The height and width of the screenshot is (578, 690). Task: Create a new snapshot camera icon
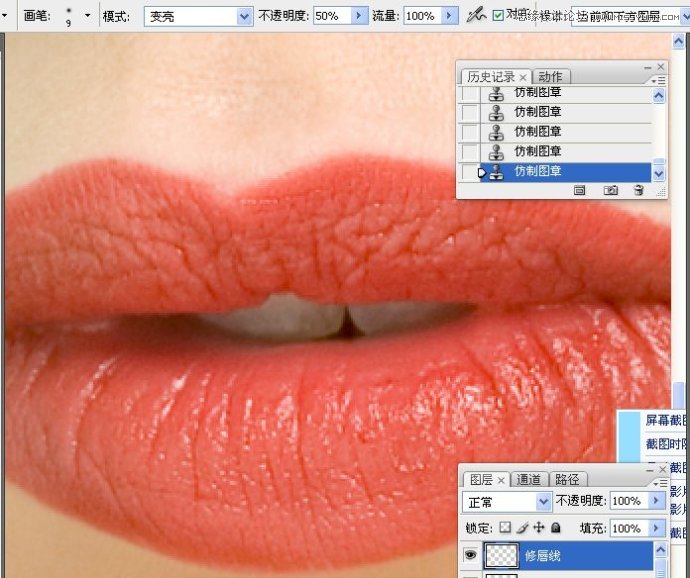click(x=610, y=190)
